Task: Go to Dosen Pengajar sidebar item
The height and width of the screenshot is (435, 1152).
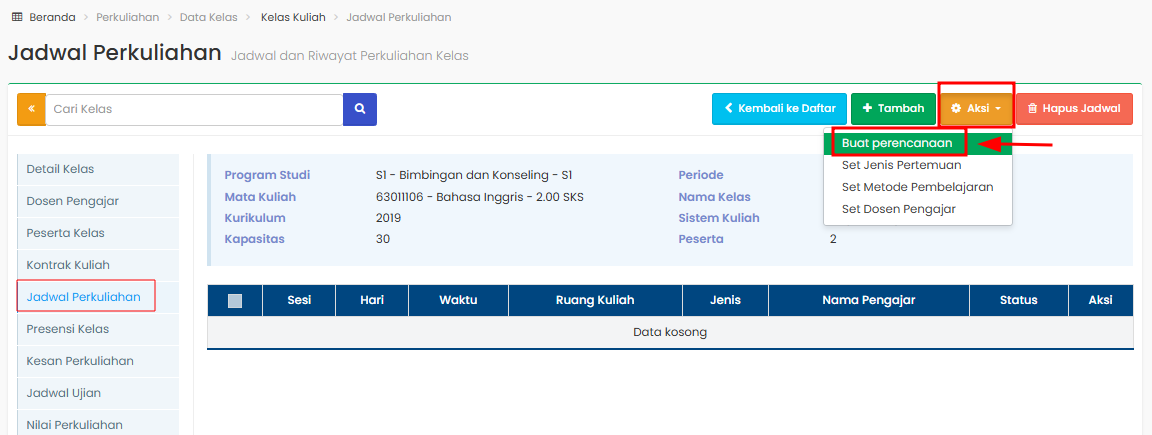Action: click(72, 201)
